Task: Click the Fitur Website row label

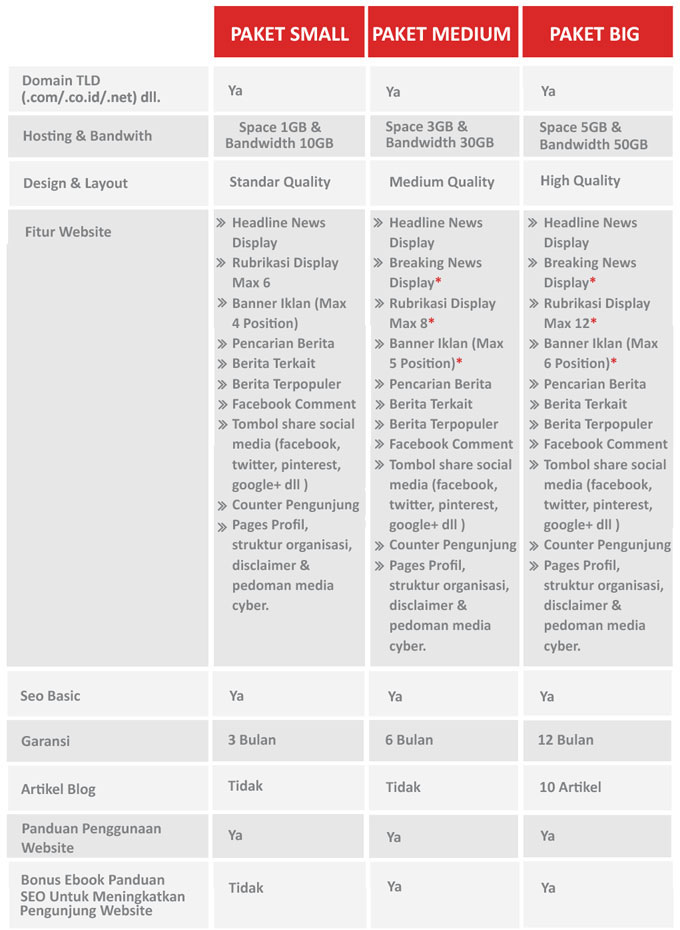Action: pos(68,232)
